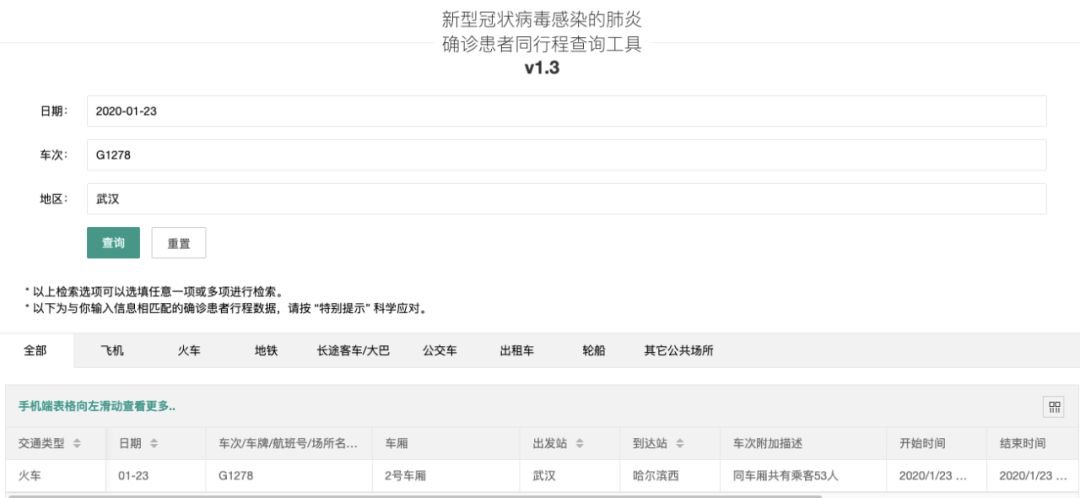The height and width of the screenshot is (498, 1080).
Task: Open the column filter grid icon
Action: tap(1055, 406)
